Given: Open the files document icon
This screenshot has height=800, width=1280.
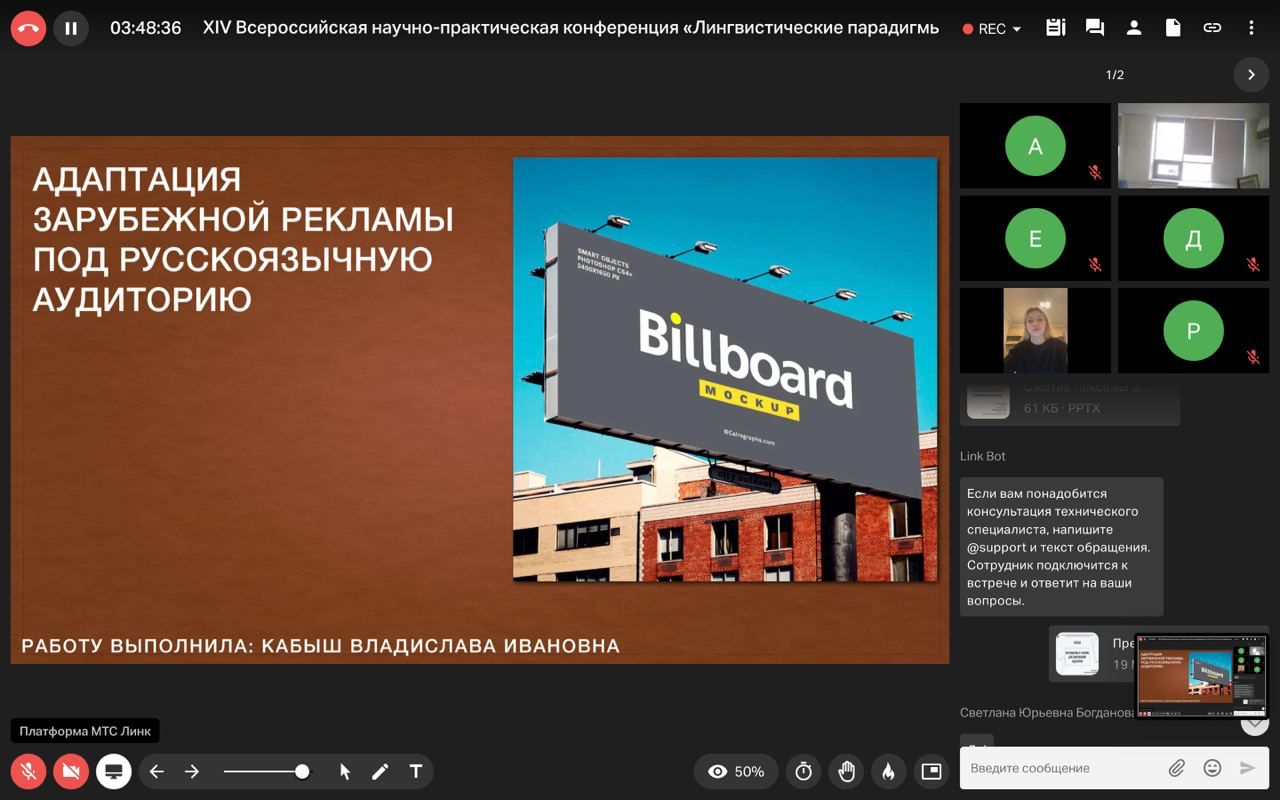Looking at the screenshot, I should pos(1173,28).
